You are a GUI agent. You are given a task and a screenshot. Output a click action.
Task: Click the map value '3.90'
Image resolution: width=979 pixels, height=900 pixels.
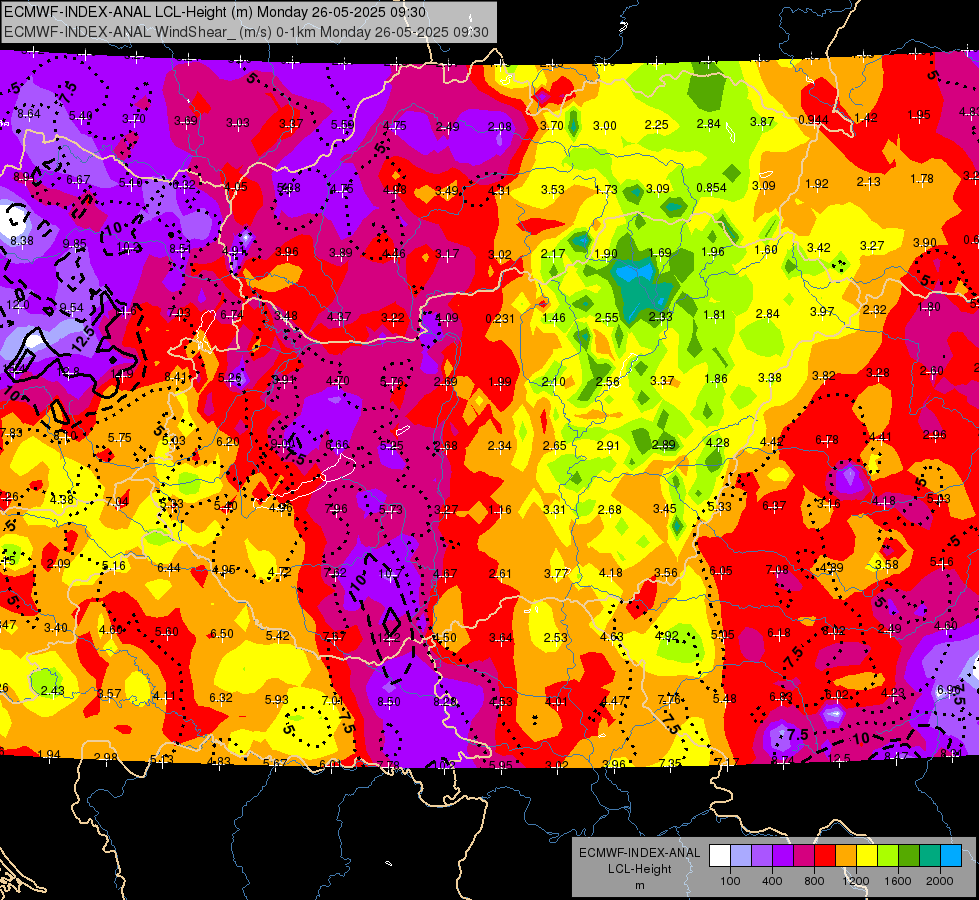tap(924, 242)
